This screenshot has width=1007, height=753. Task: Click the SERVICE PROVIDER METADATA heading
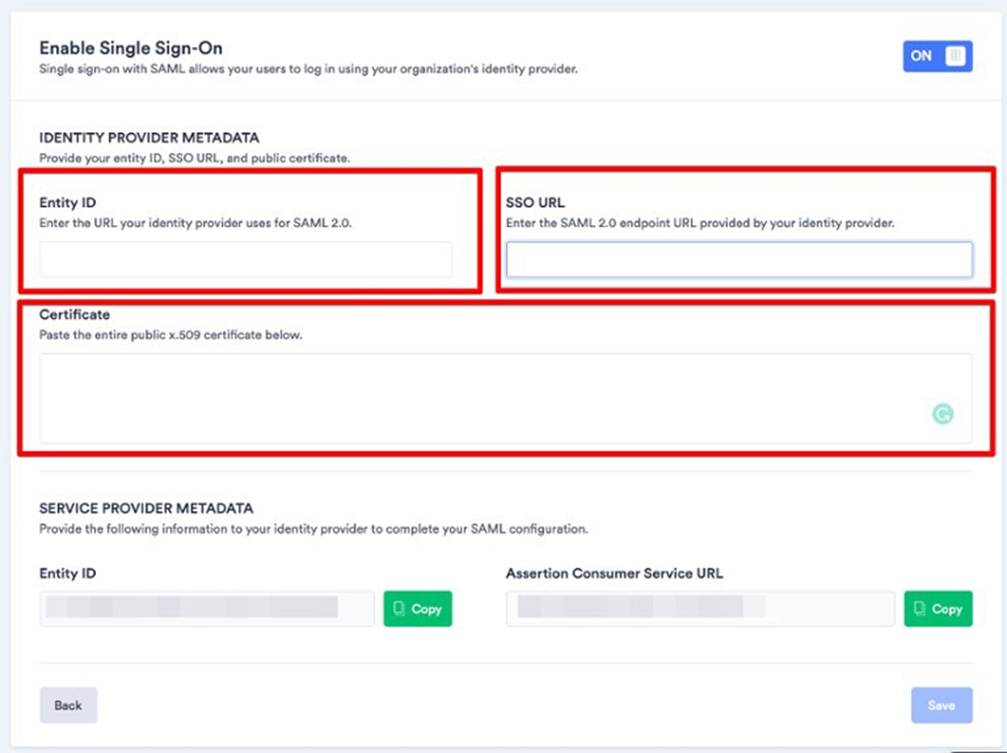tap(146, 508)
